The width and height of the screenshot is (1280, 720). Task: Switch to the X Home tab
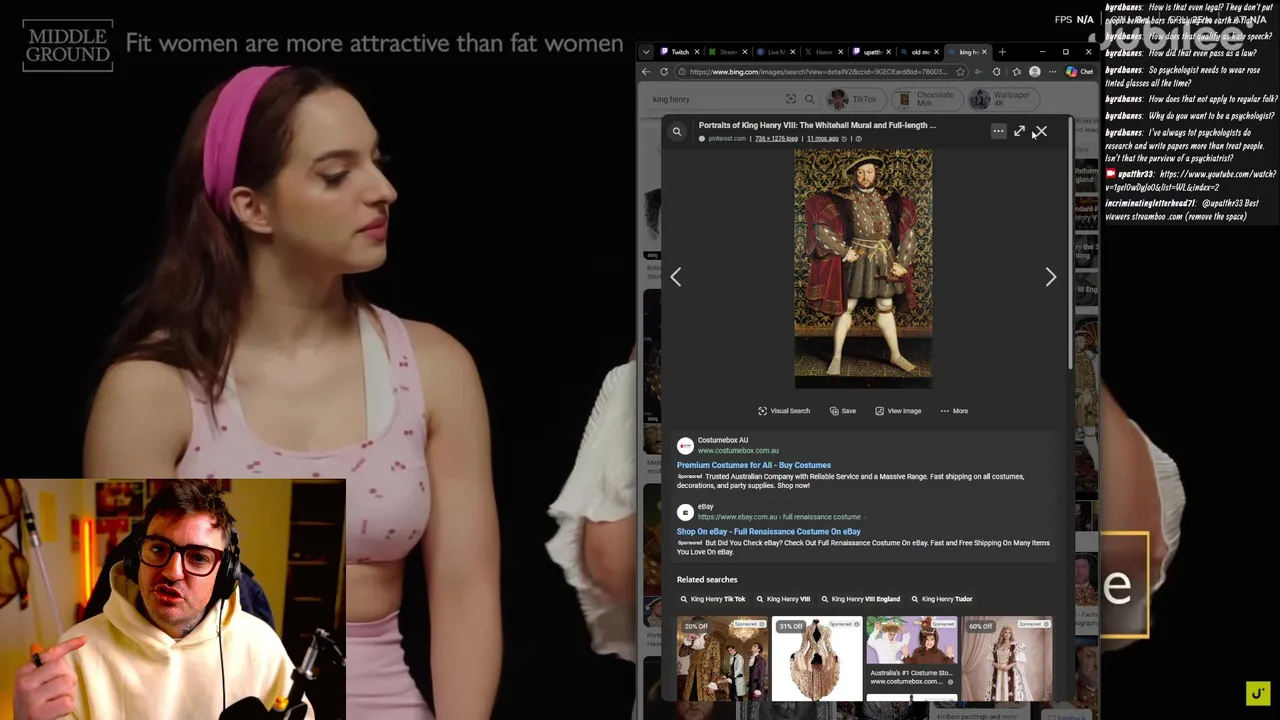[x=823, y=52]
